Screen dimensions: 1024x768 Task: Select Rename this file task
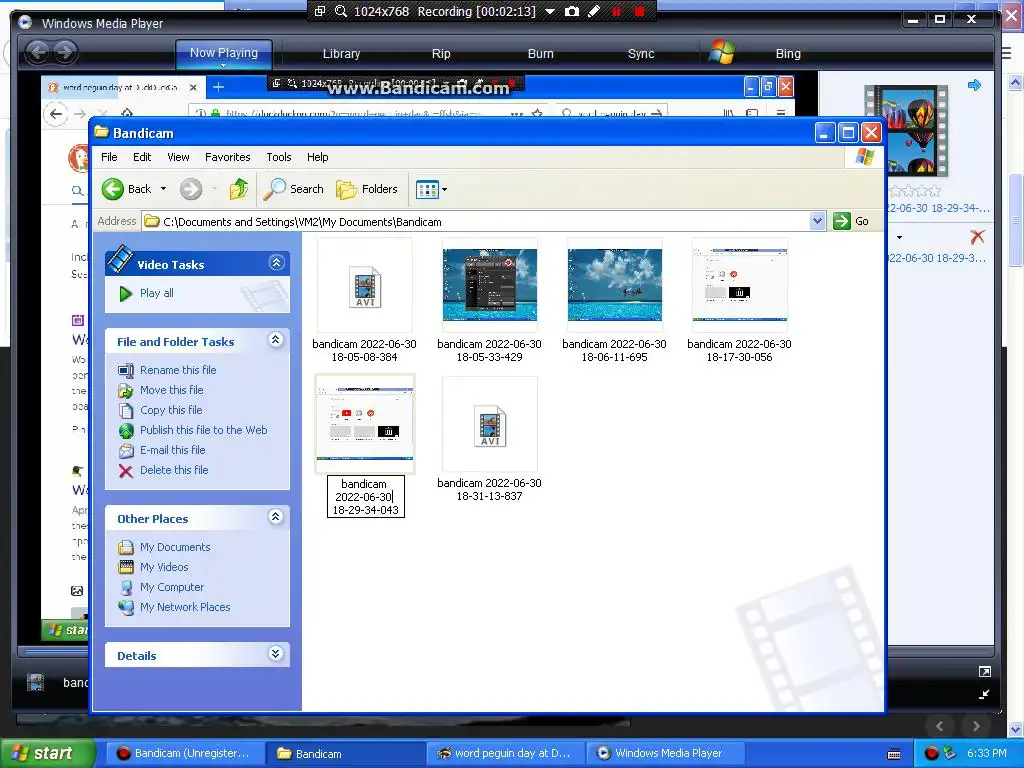178,370
